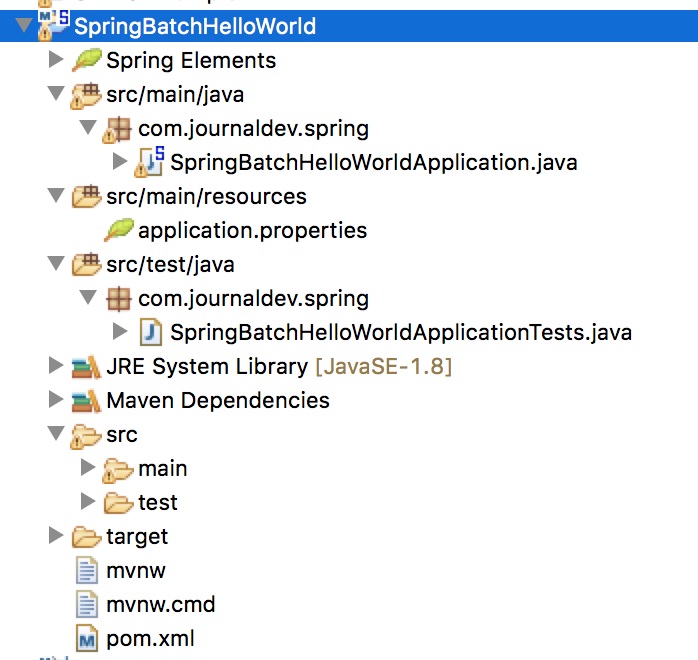
Task: Select the test folder label
Action: coord(158,503)
